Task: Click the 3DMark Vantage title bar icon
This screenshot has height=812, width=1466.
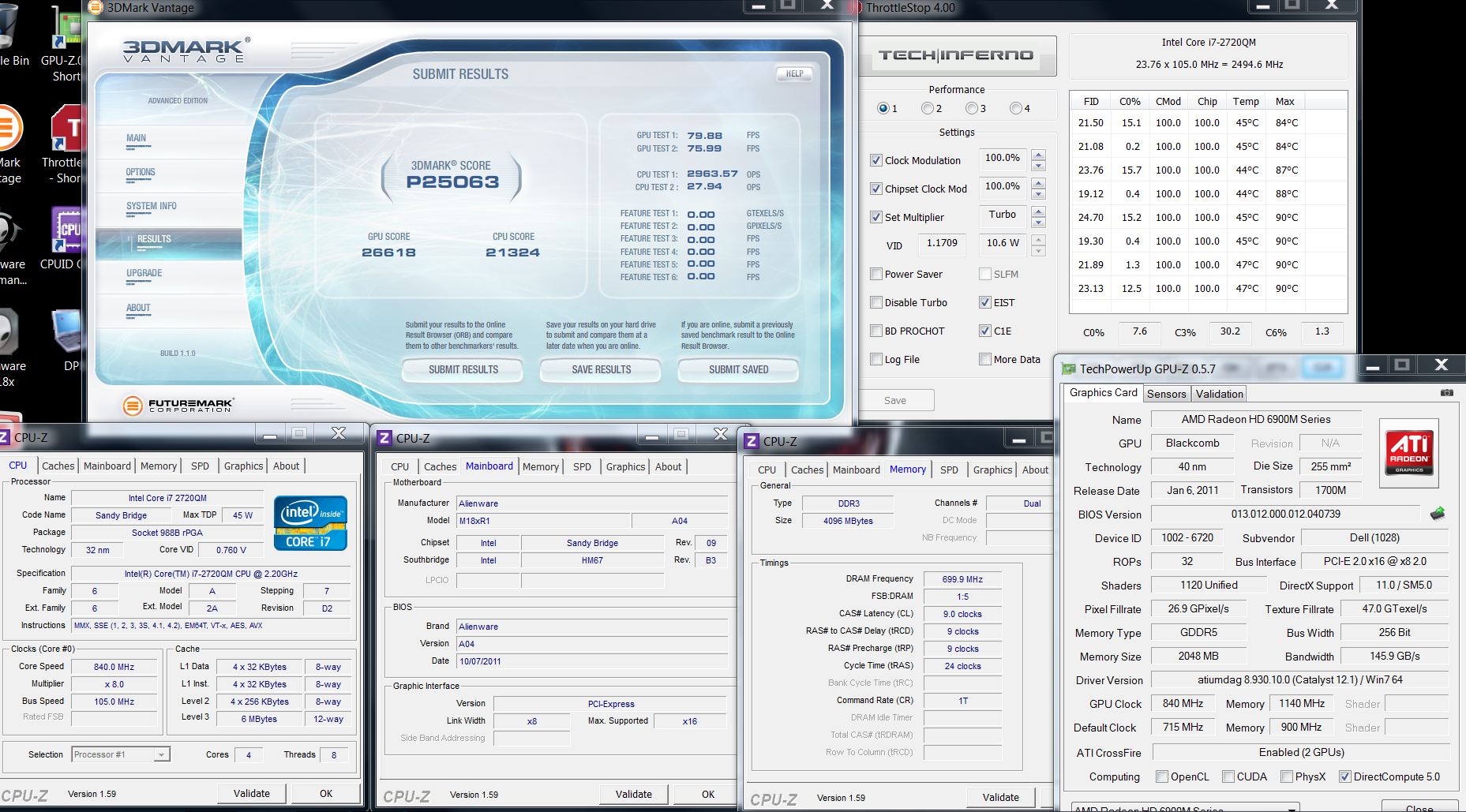Action: click(x=95, y=8)
